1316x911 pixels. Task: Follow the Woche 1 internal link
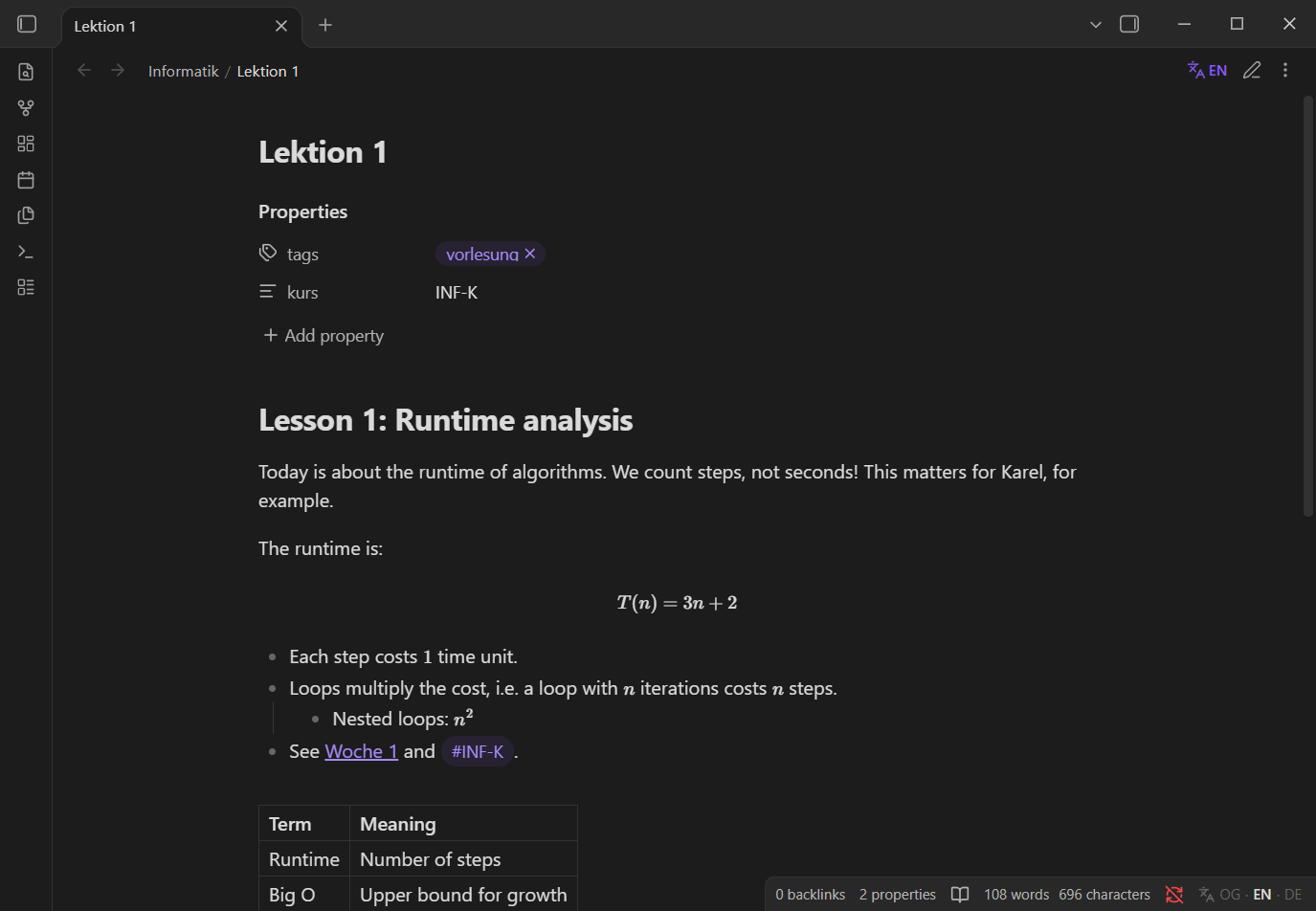pos(362,751)
